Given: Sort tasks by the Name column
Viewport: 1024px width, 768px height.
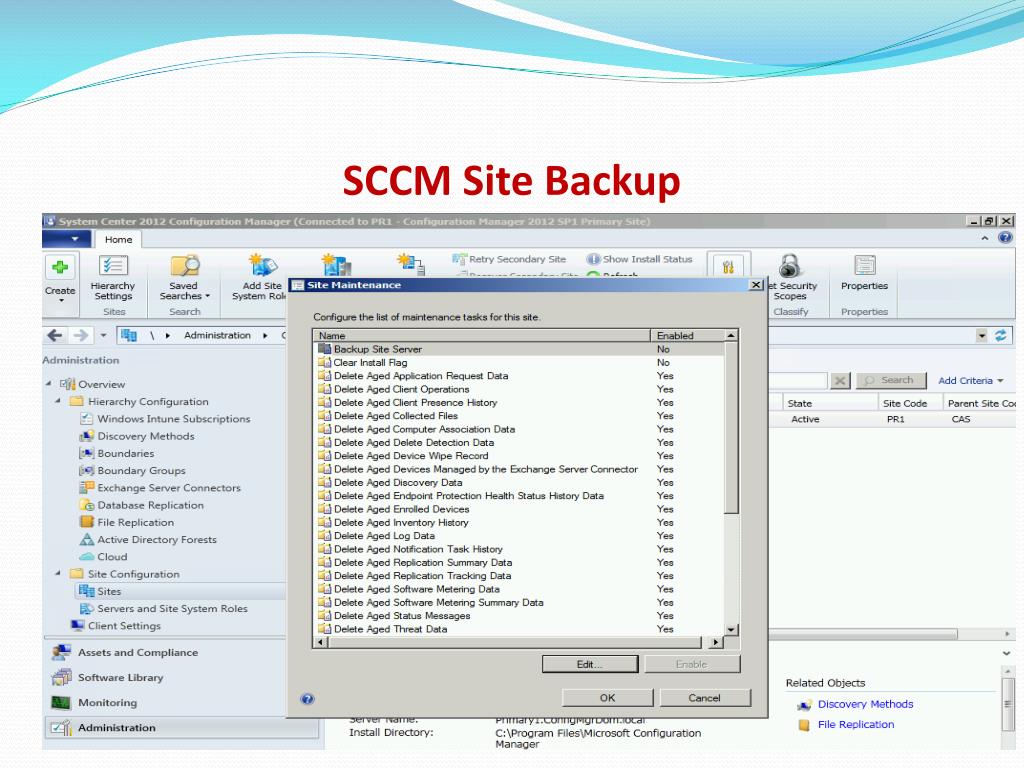Looking at the screenshot, I should (x=483, y=335).
